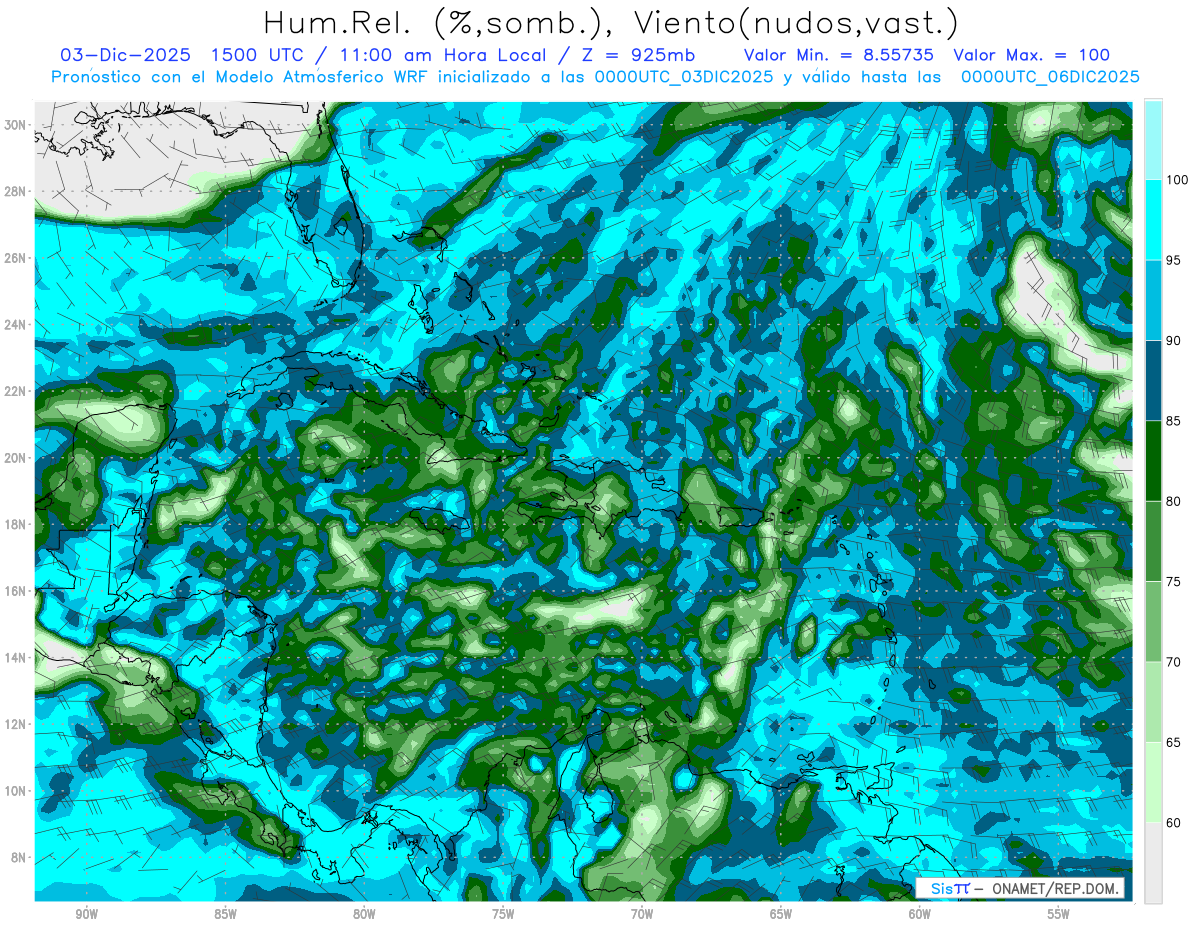1200x927 pixels.
Task: Select the medium green 75–80 legend segment
Action: (1153, 542)
